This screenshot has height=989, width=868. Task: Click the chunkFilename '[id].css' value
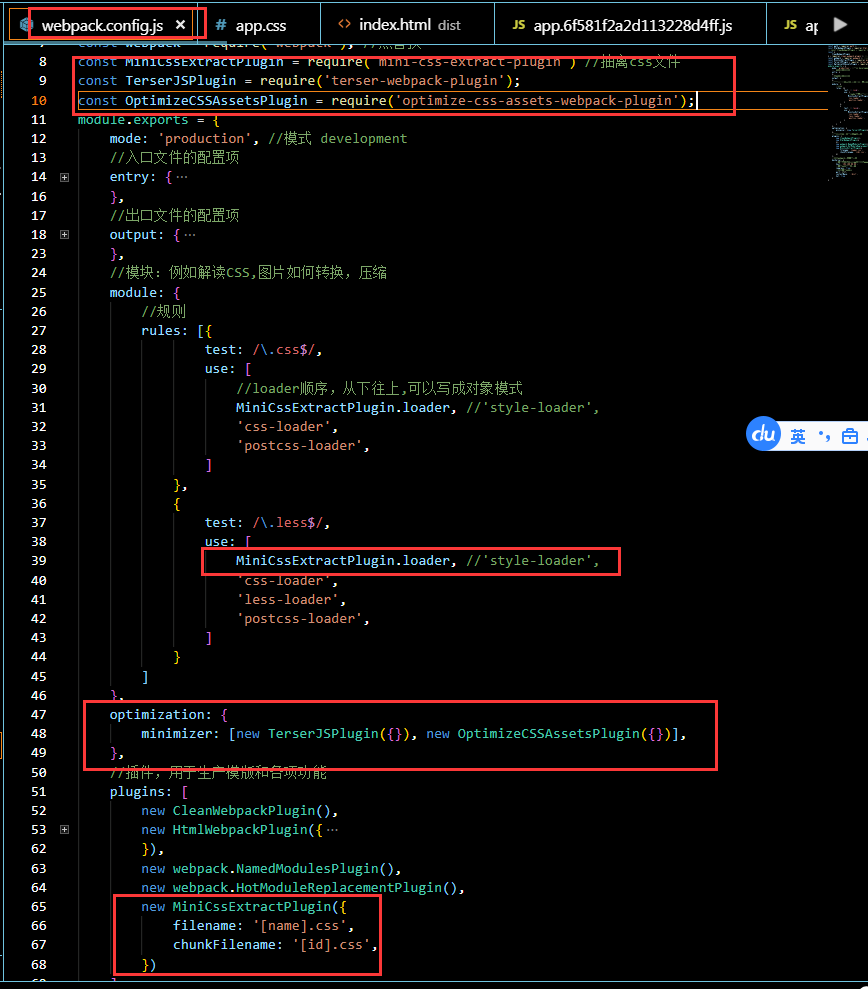[331, 945]
